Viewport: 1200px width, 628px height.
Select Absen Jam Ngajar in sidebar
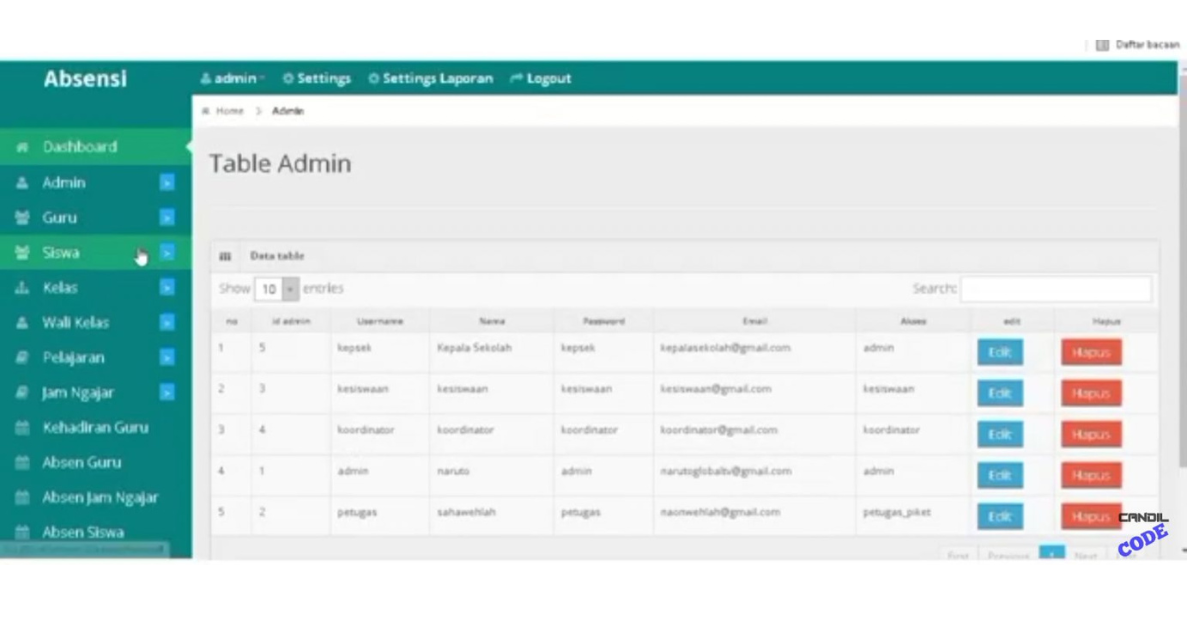coord(100,498)
